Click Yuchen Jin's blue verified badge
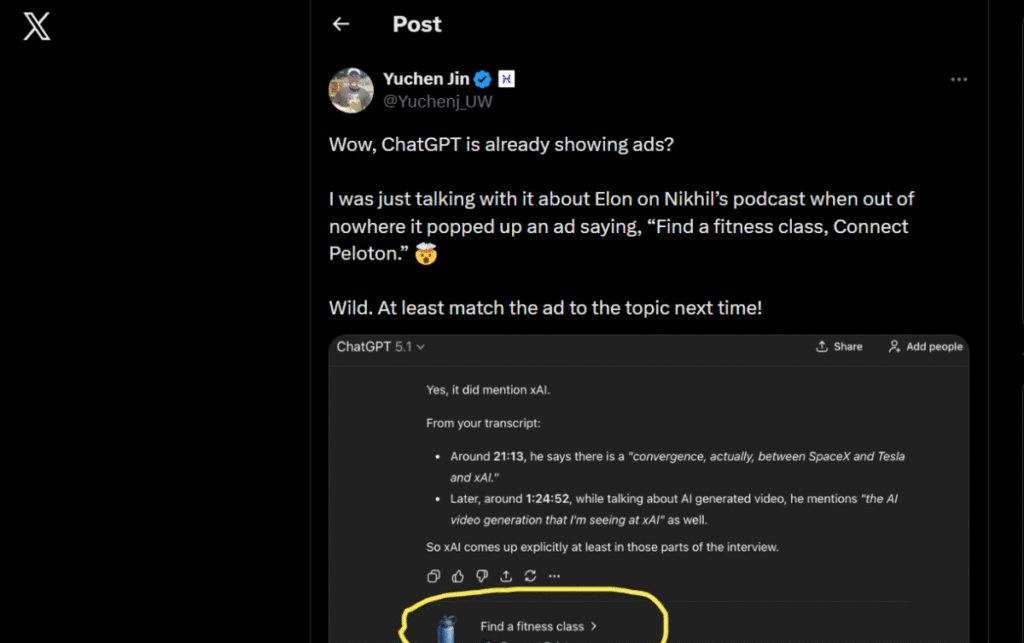 pyautogui.click(x=482, y=78)
